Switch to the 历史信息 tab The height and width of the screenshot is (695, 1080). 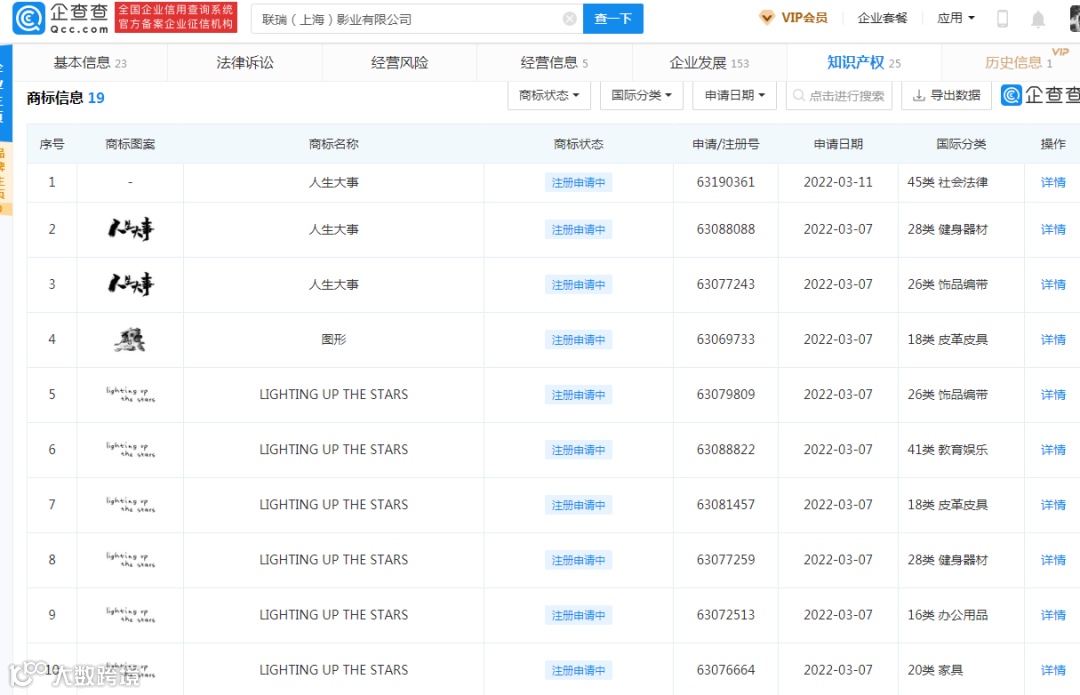click(x=1019, y=63)
